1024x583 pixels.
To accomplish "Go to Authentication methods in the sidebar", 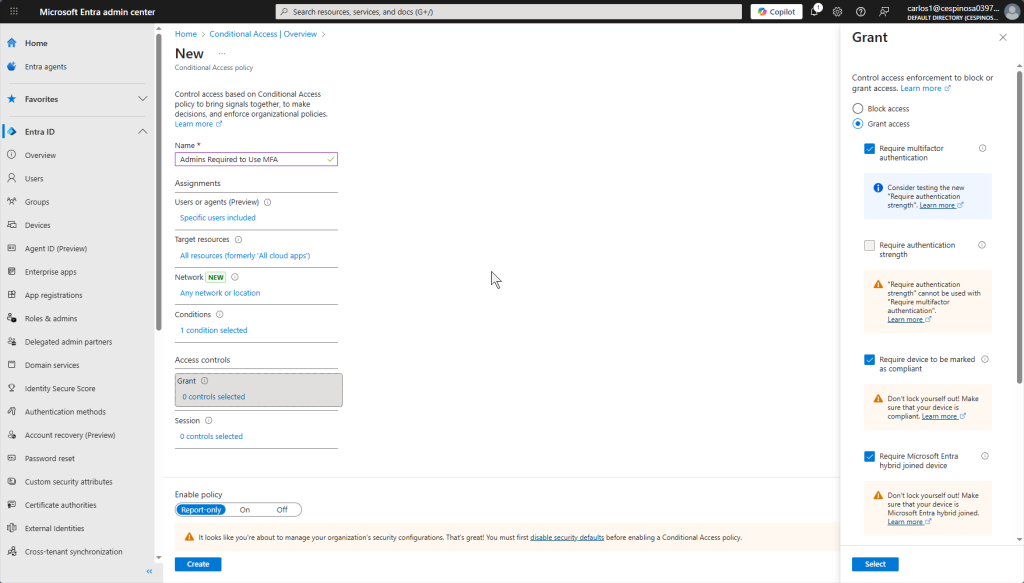I will [x=65, y=412].
